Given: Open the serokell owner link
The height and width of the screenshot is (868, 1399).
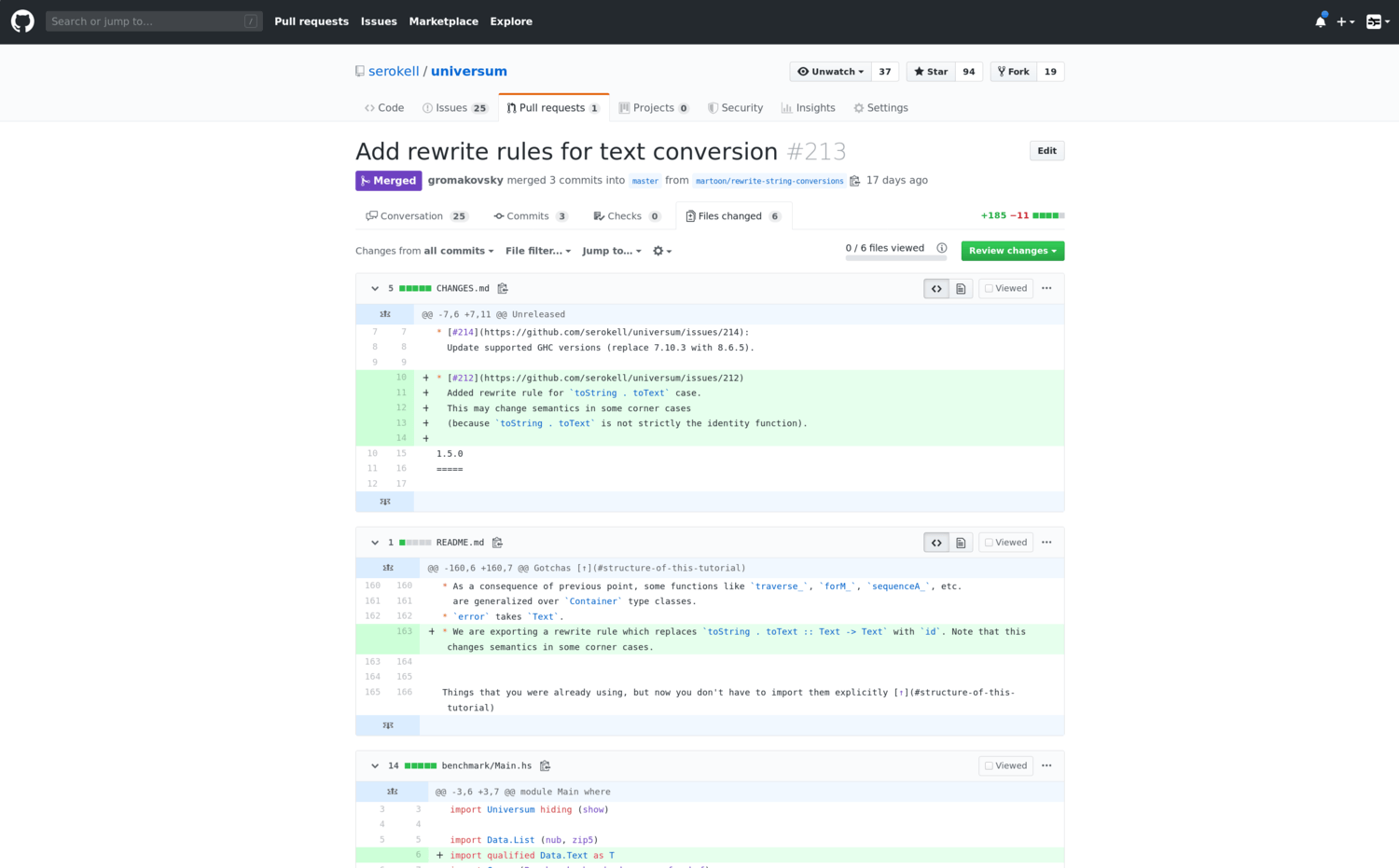Looking at the screenshot, I should tap(394, 71).
